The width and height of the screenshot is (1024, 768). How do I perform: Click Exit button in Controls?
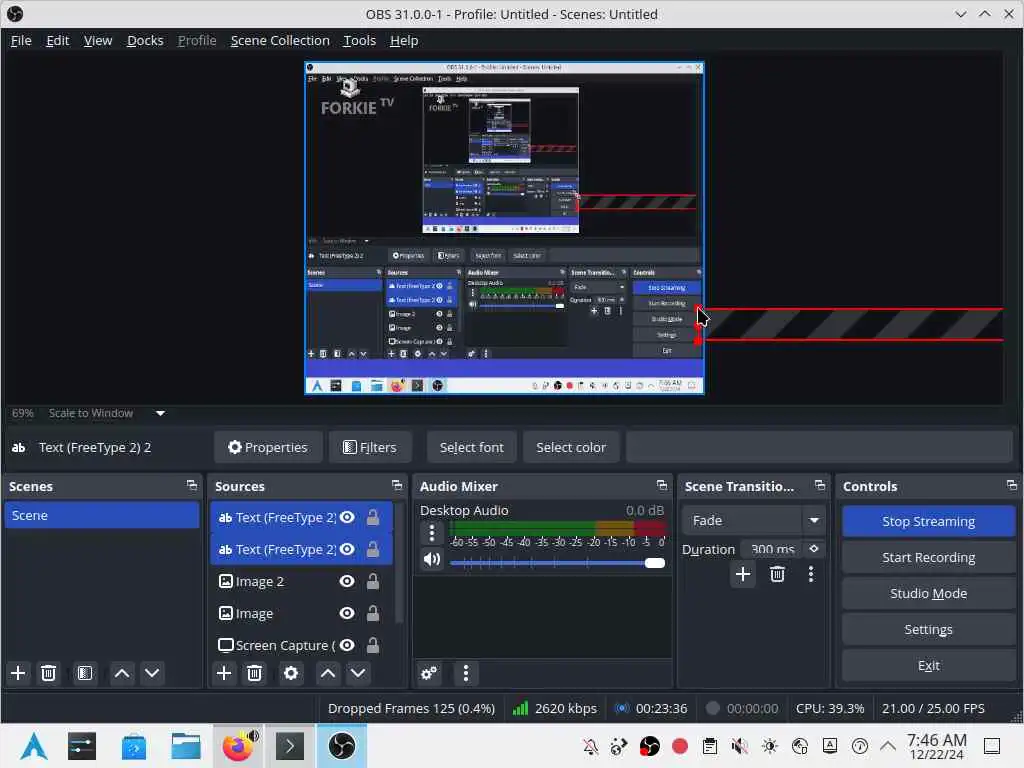(928, 665)
